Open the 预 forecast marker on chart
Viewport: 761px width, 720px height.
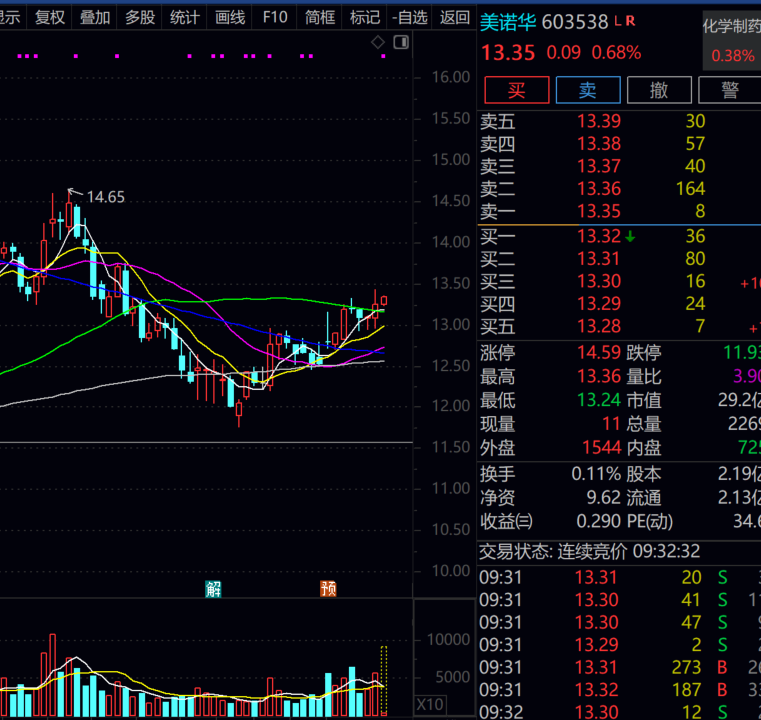click(x=328, y=589)
